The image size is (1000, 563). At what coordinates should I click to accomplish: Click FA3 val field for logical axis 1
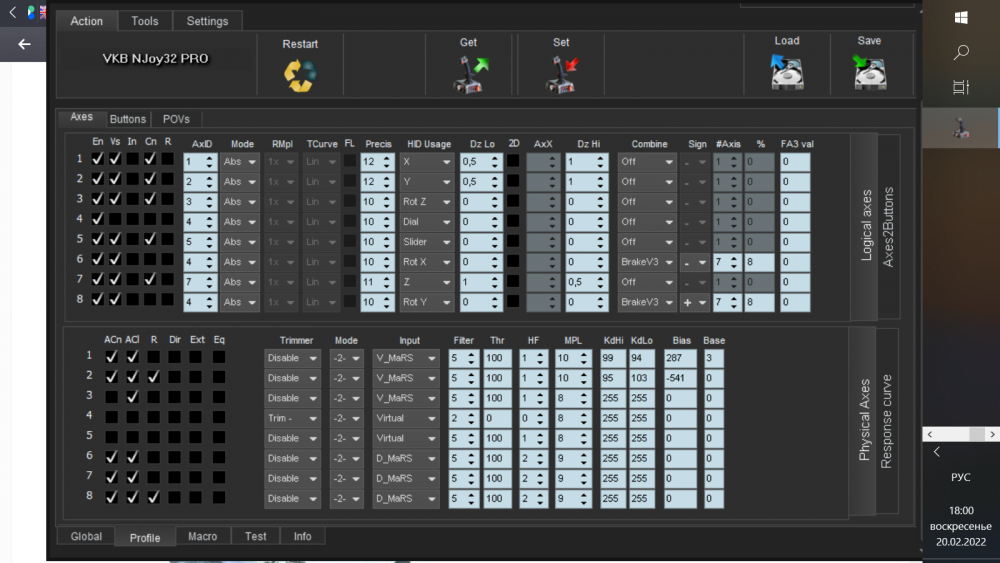pyautogui.click(x=795, y=162)
